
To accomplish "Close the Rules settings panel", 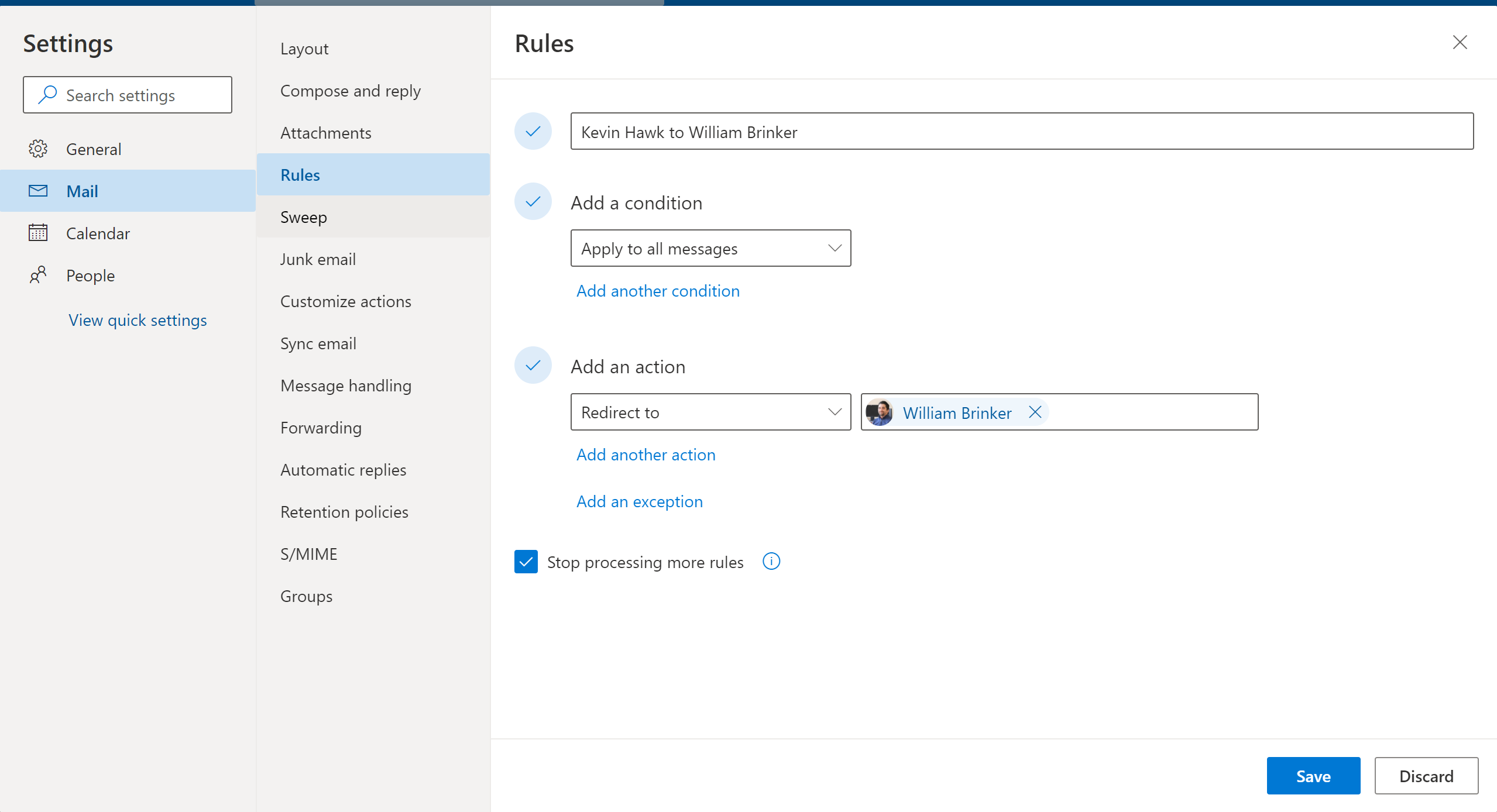I will tap(1460, 42).
